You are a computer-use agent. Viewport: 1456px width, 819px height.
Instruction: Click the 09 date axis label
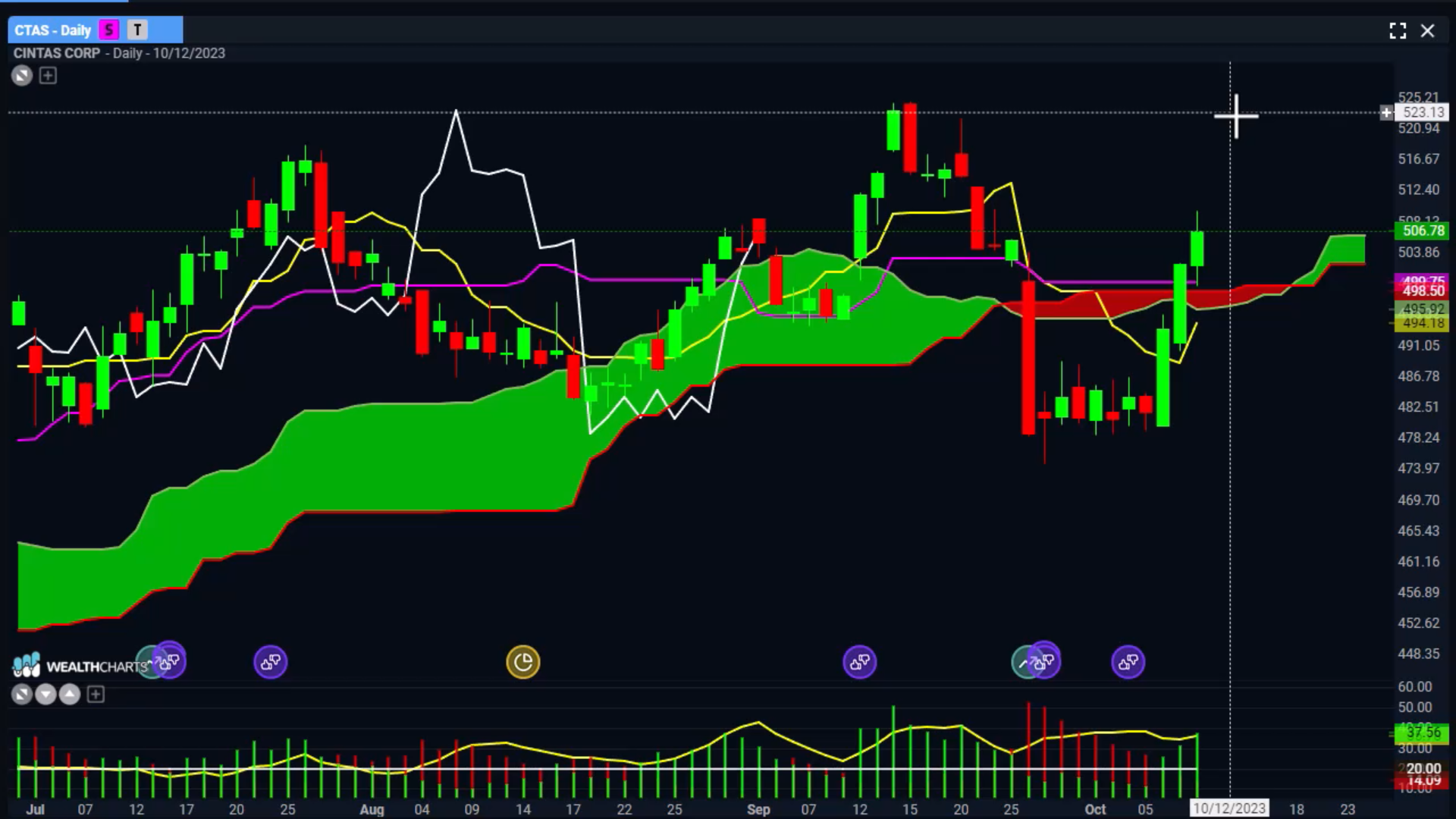pyautogui.click(x=472, y=809)
